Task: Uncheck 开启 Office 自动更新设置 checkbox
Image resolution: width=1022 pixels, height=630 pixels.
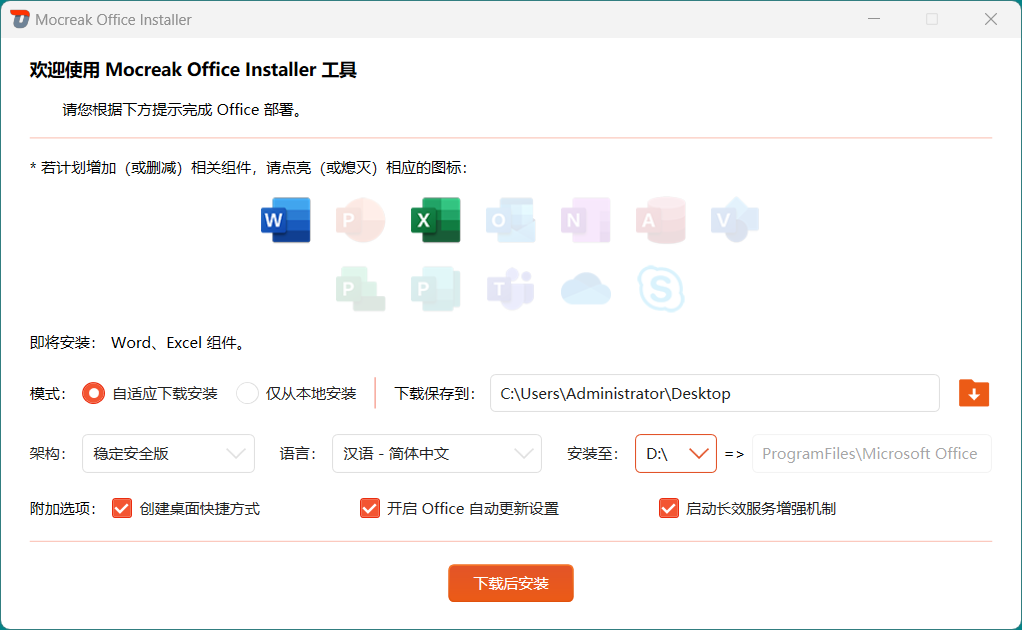Action: pyautogui.click(x=370, y=508)
